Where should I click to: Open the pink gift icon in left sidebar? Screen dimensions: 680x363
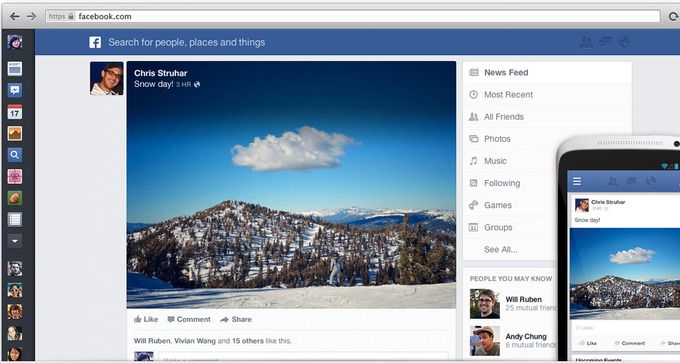(15, 177)
